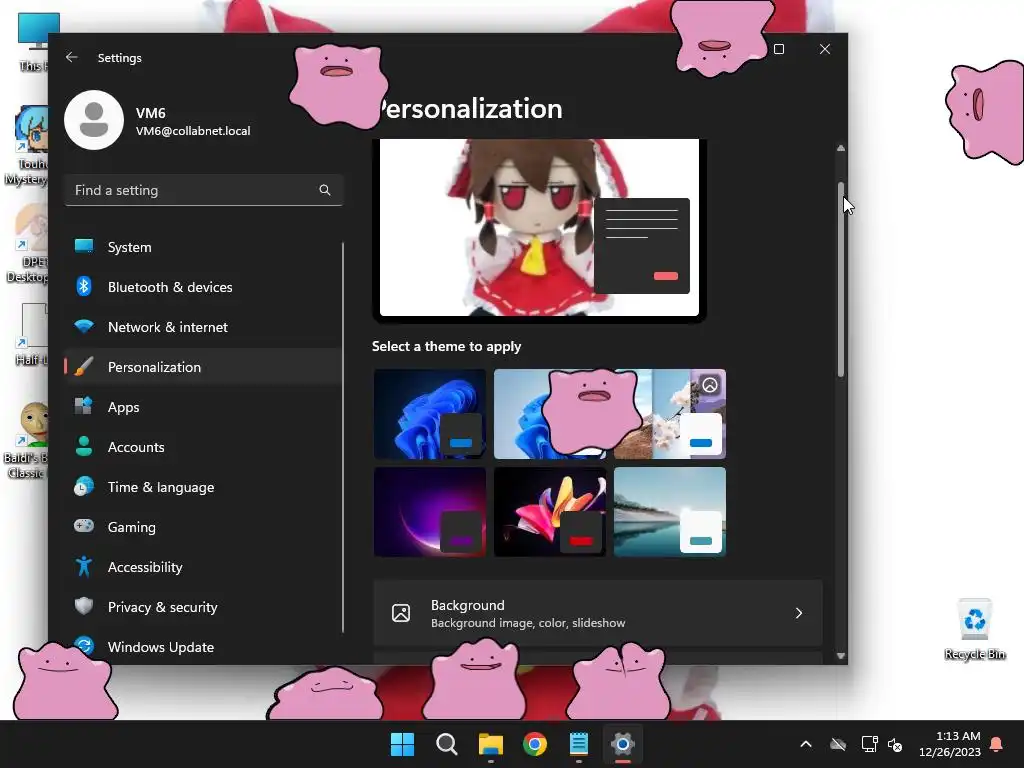Click the scrollbar up arrow
Image resolution: width=1024 pixels, height=768 pixels.
point(841,148)
